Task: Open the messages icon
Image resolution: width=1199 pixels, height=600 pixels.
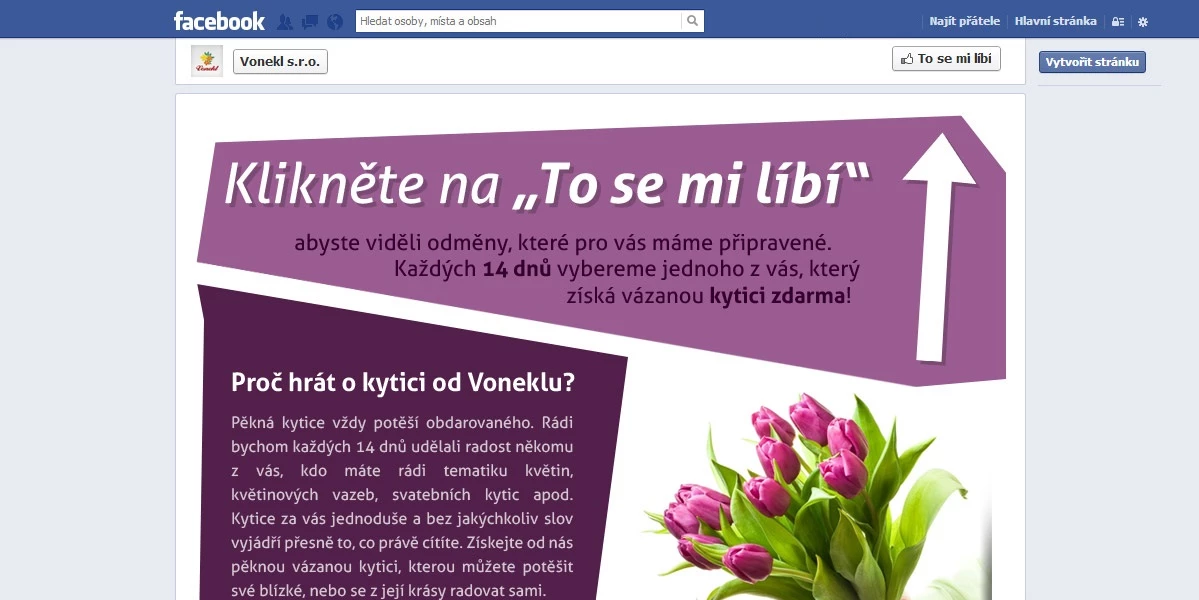Action: coord(310,21)
